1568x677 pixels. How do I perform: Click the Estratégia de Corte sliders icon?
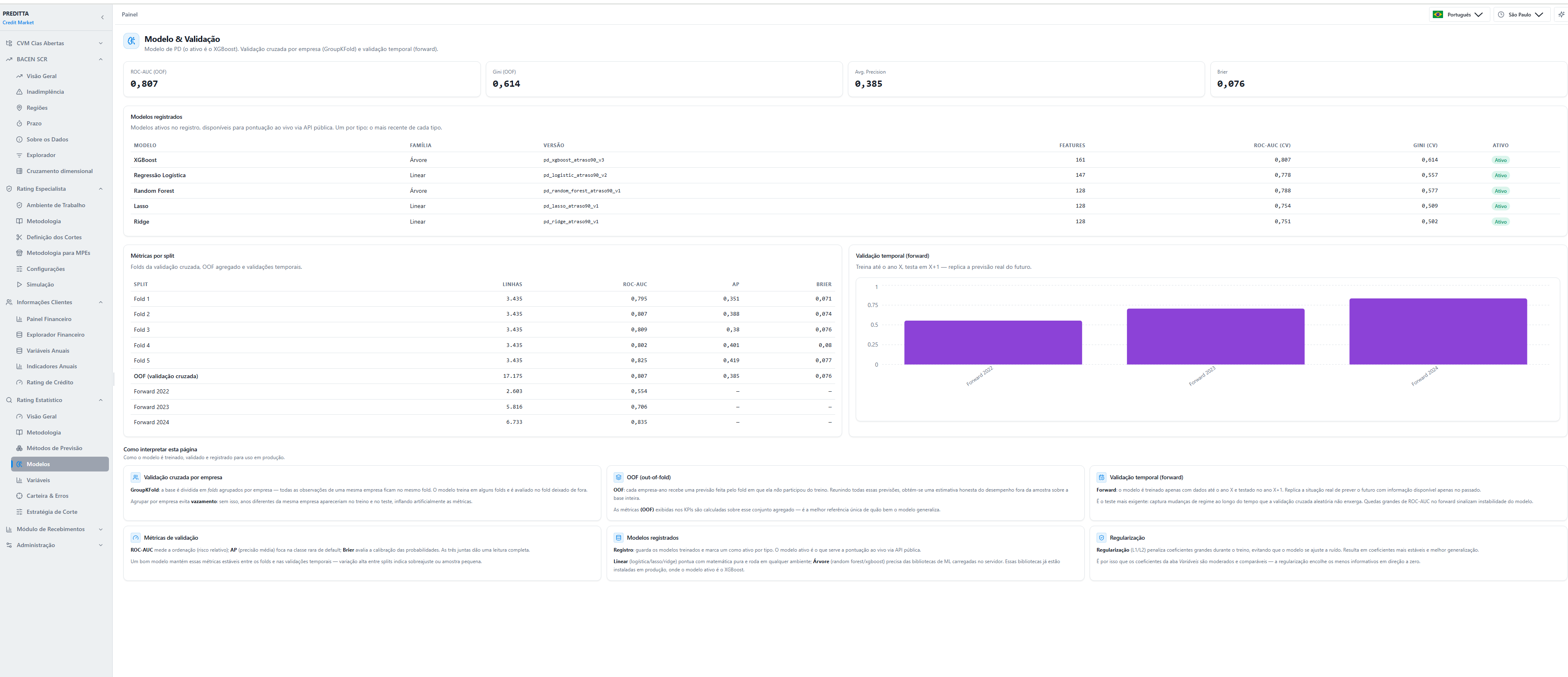(19, 512)
